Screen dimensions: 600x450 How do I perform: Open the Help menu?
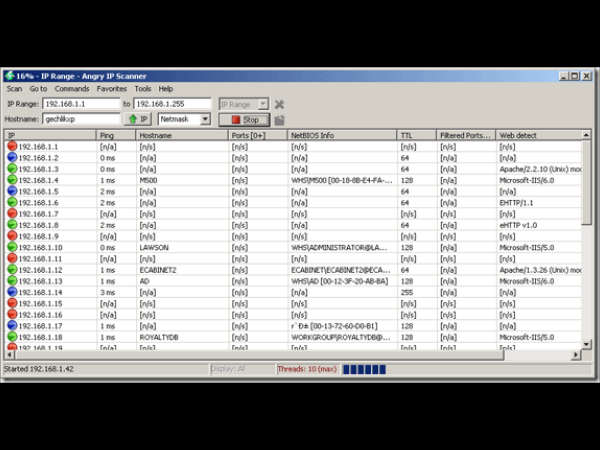pos(166,89)
